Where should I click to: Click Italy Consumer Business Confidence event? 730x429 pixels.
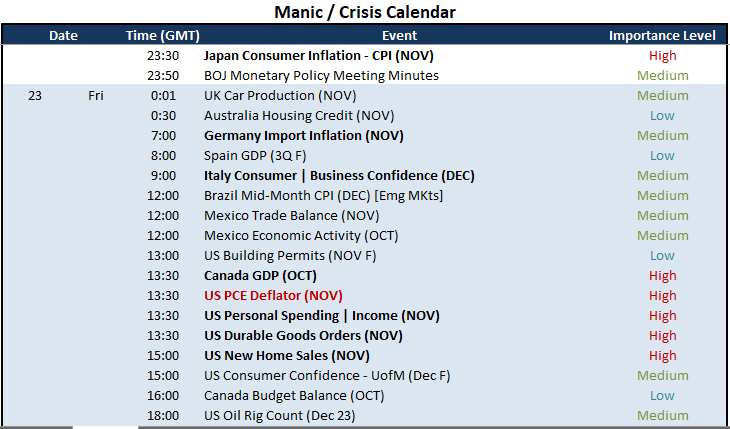pyautogui.click(x=339, y=176)
